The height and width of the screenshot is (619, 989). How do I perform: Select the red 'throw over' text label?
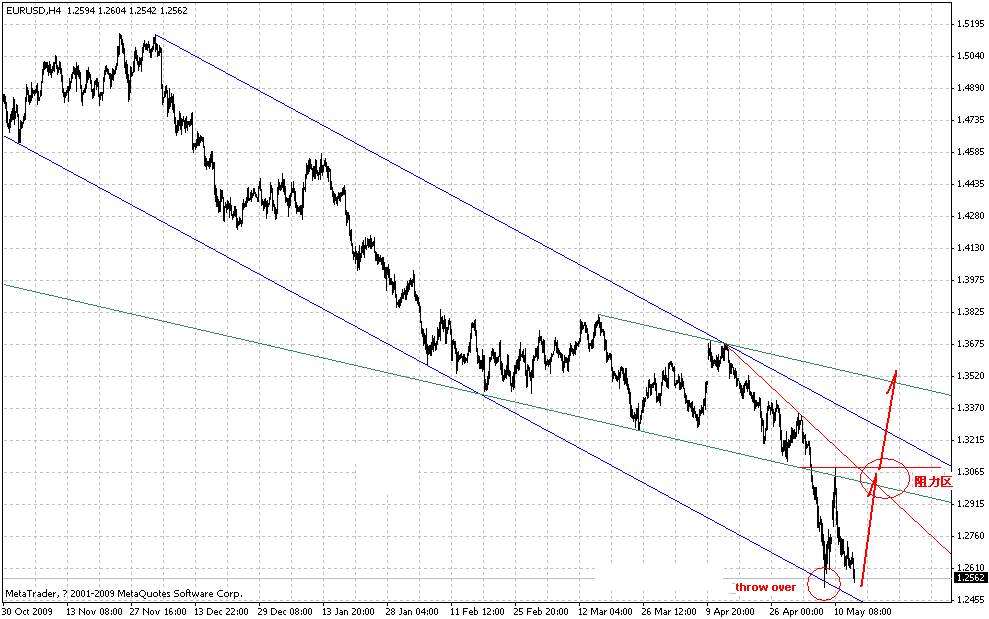(x=766, y=587)
